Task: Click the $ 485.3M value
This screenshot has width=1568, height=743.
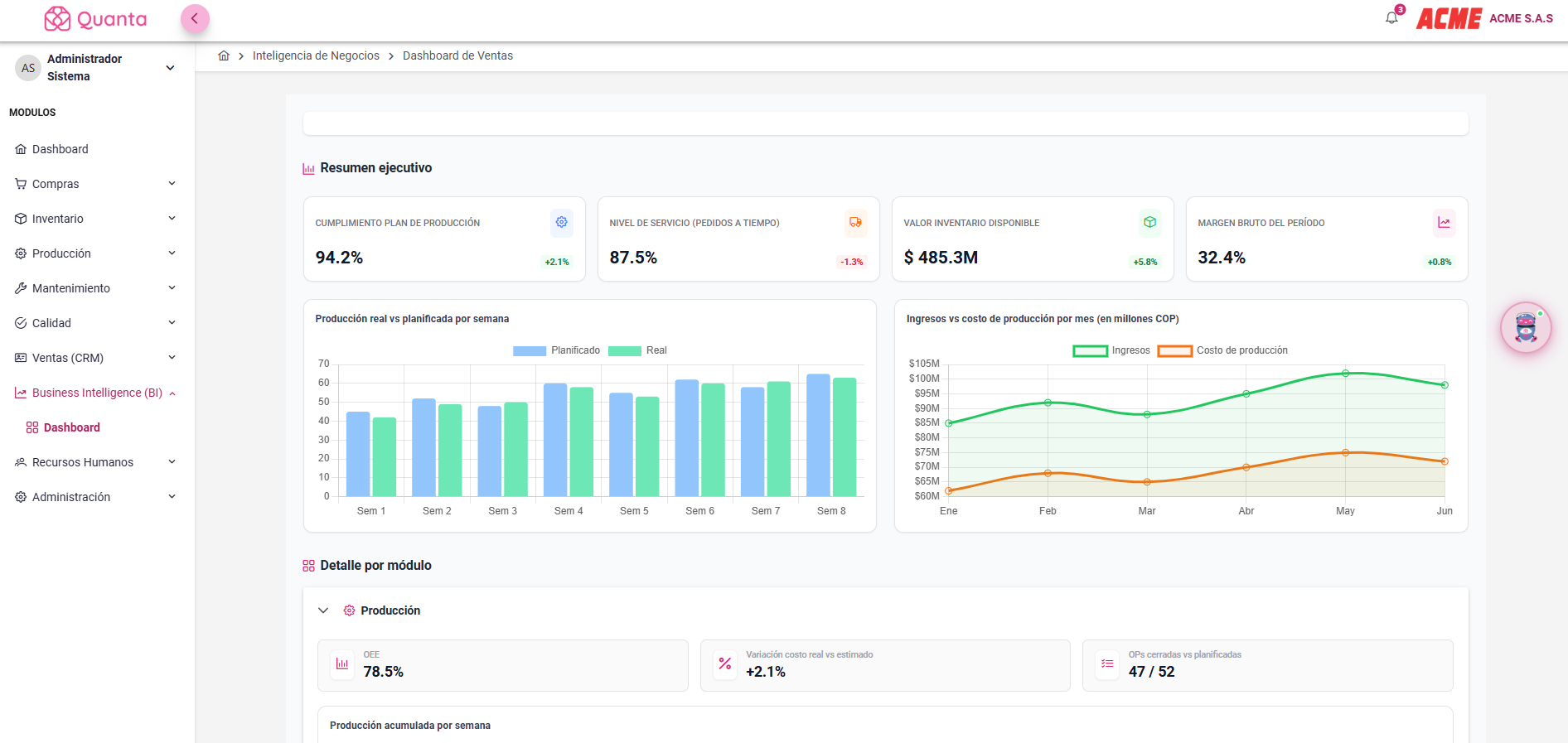Action: (941, 258)
